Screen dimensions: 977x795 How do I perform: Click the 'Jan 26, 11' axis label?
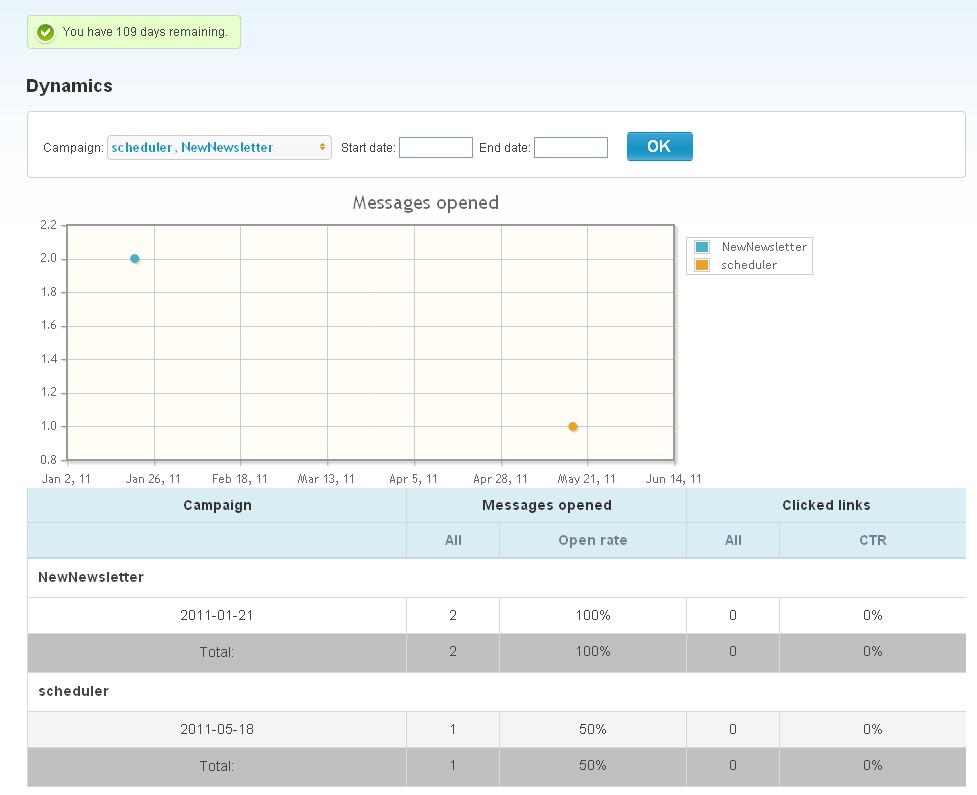click(153, 479)
